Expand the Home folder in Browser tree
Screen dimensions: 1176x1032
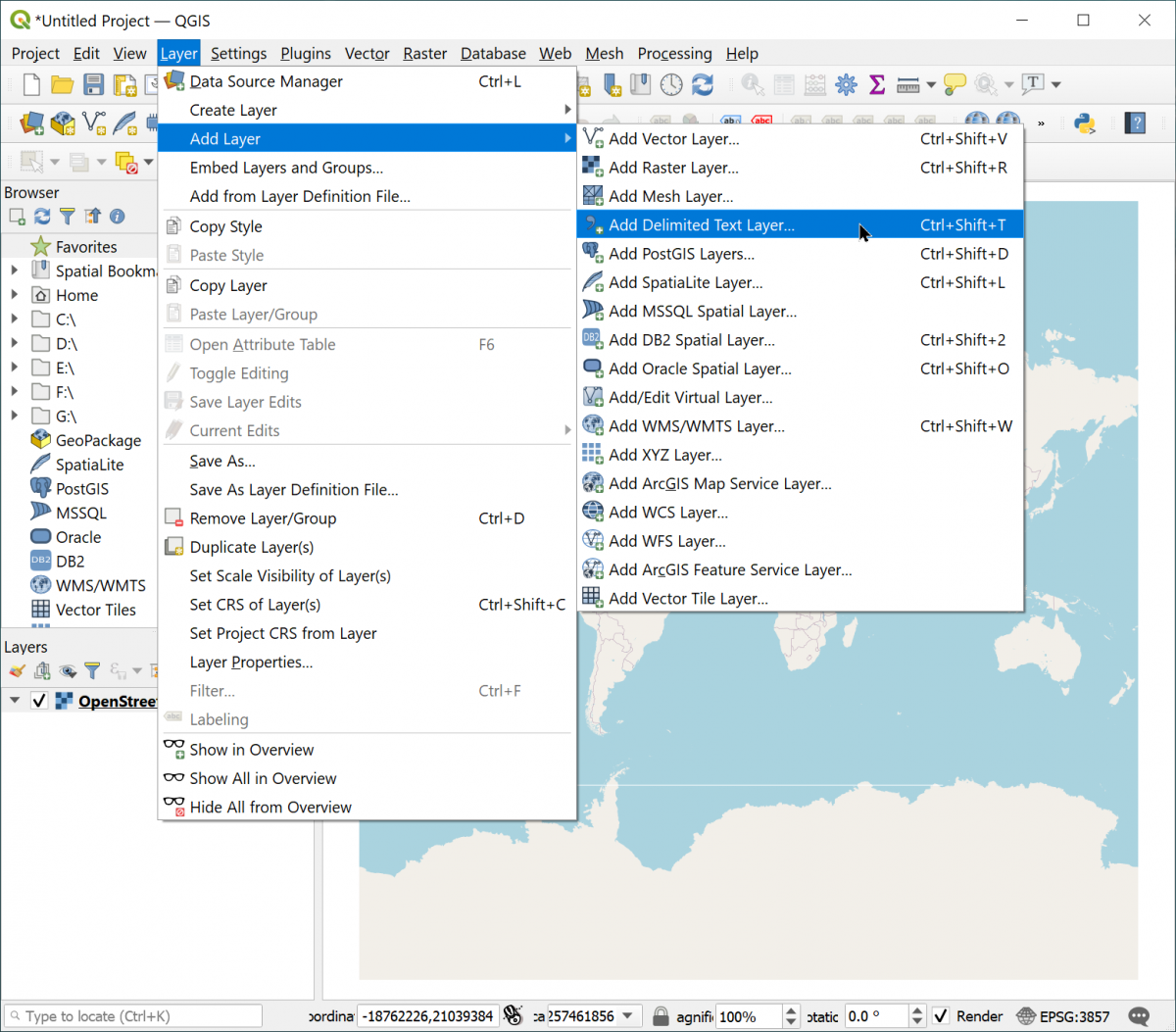pos(14,295)
